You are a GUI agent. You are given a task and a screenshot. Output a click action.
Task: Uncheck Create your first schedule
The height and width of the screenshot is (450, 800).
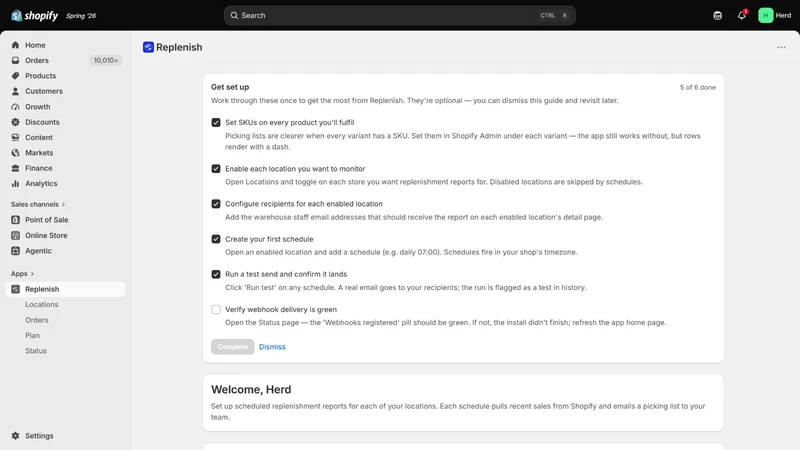point(216,239)
